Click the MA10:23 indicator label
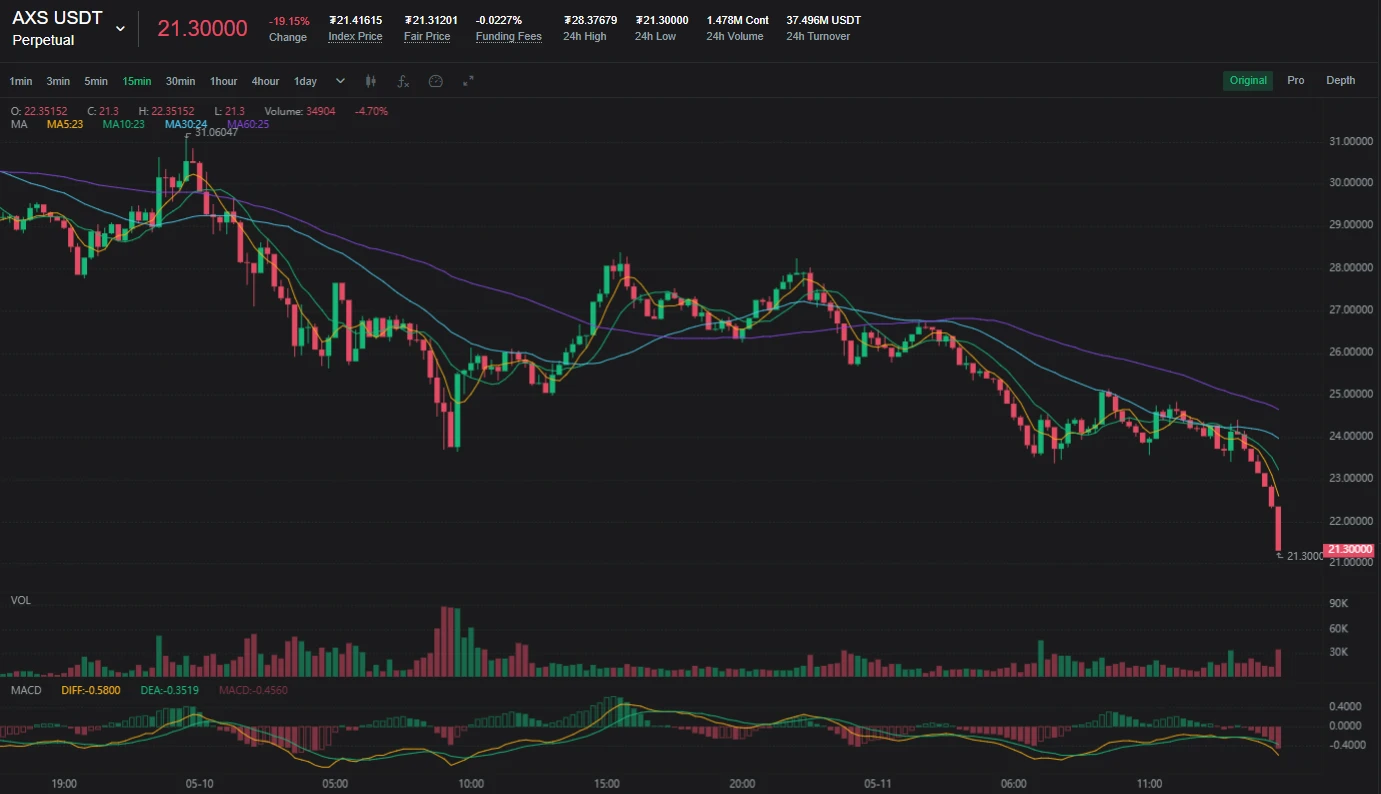 click(124, 124)
